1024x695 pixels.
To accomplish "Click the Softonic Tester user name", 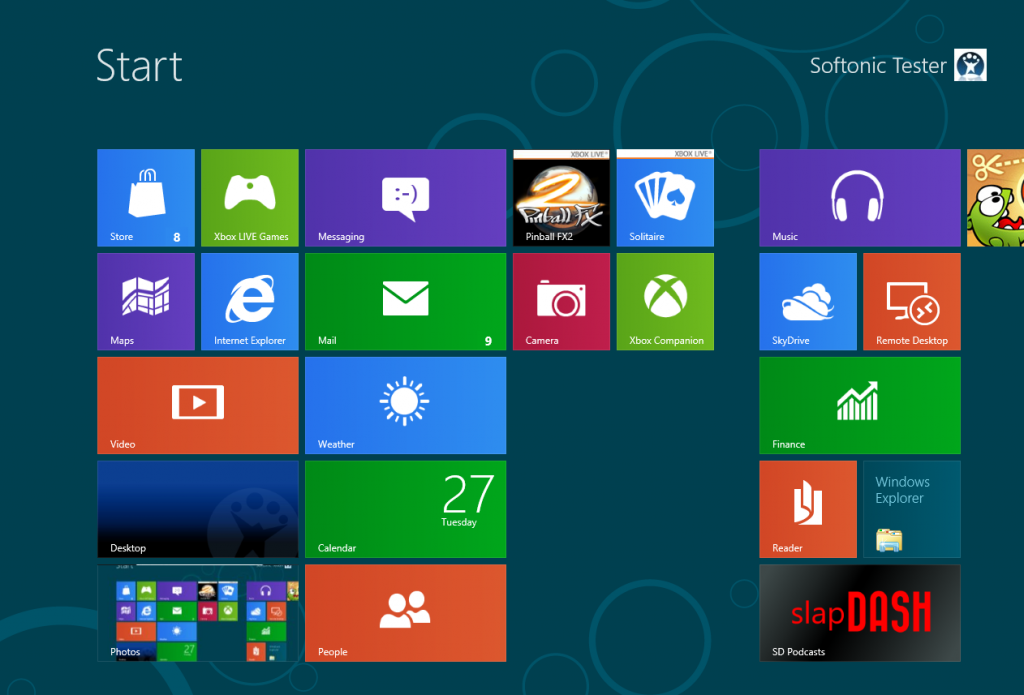I will (x=877, y=66).
